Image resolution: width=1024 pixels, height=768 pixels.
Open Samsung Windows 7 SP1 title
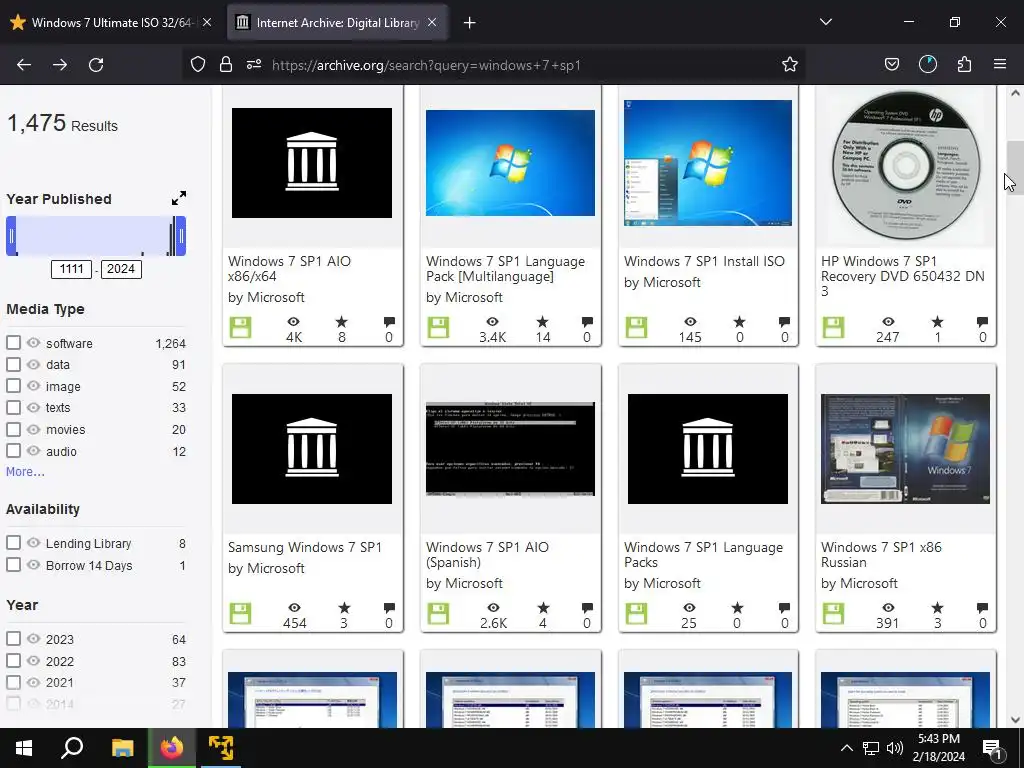coord(305,547)
